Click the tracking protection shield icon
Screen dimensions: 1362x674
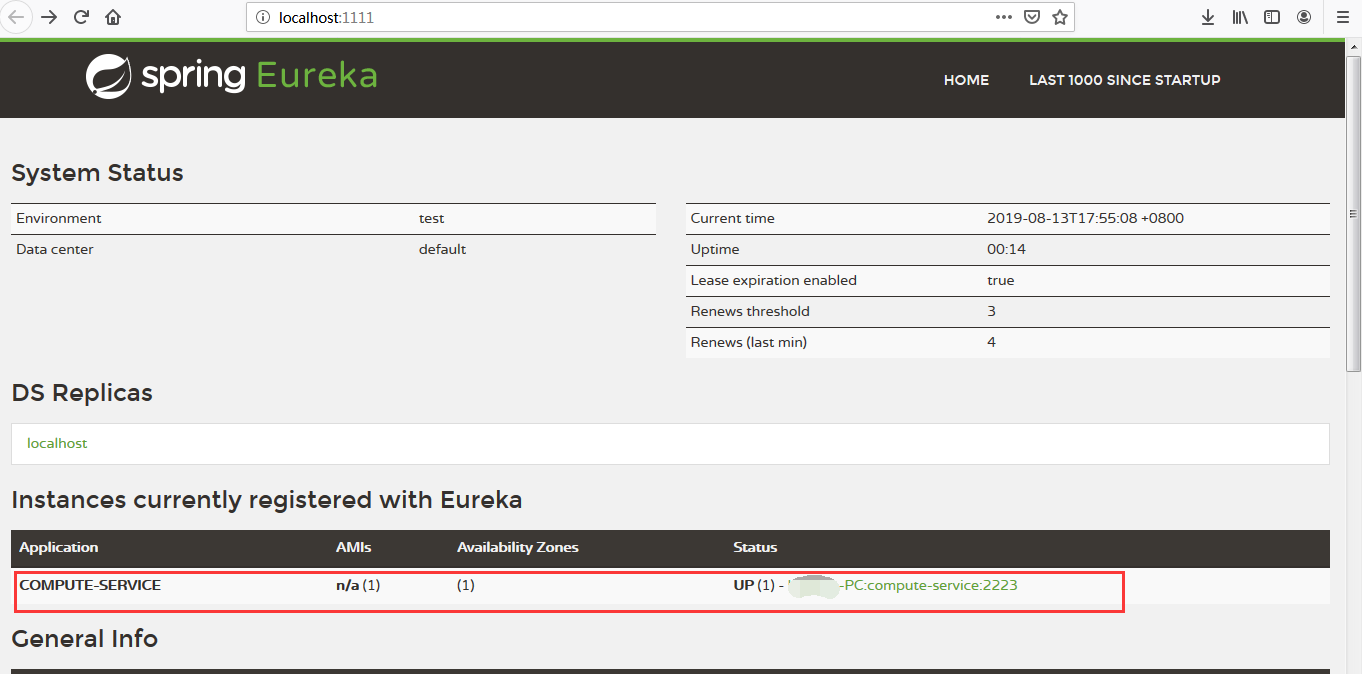(x=1032, y=17)
